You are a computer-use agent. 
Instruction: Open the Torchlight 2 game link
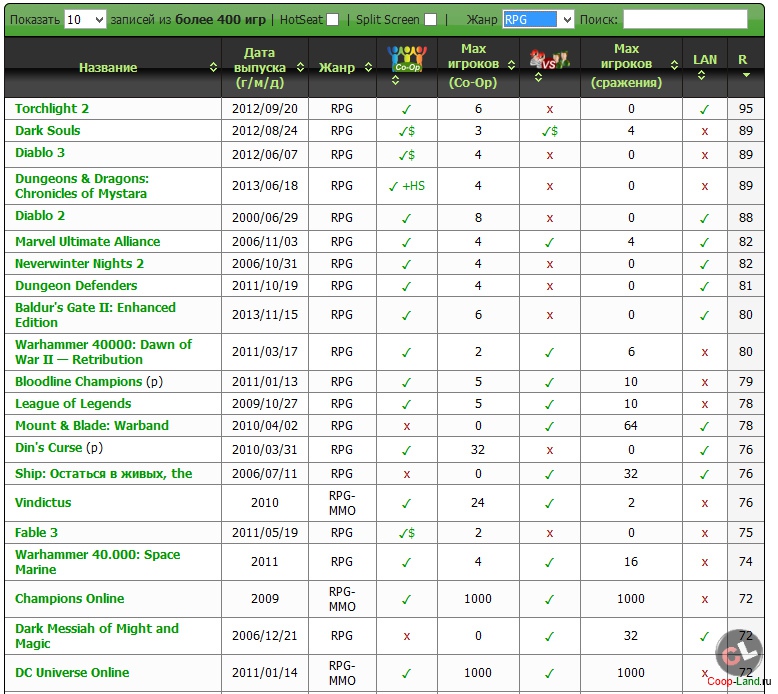(x=52, y=109)
